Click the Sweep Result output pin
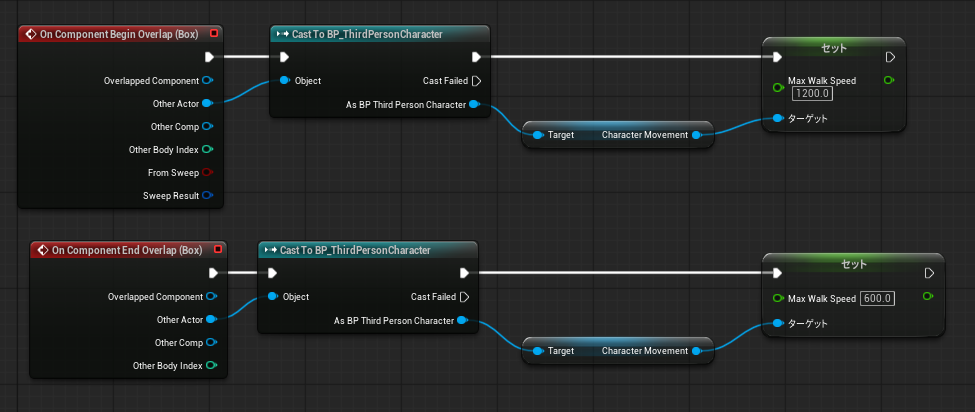Screen dimensions: 975x412 point(208,195)
